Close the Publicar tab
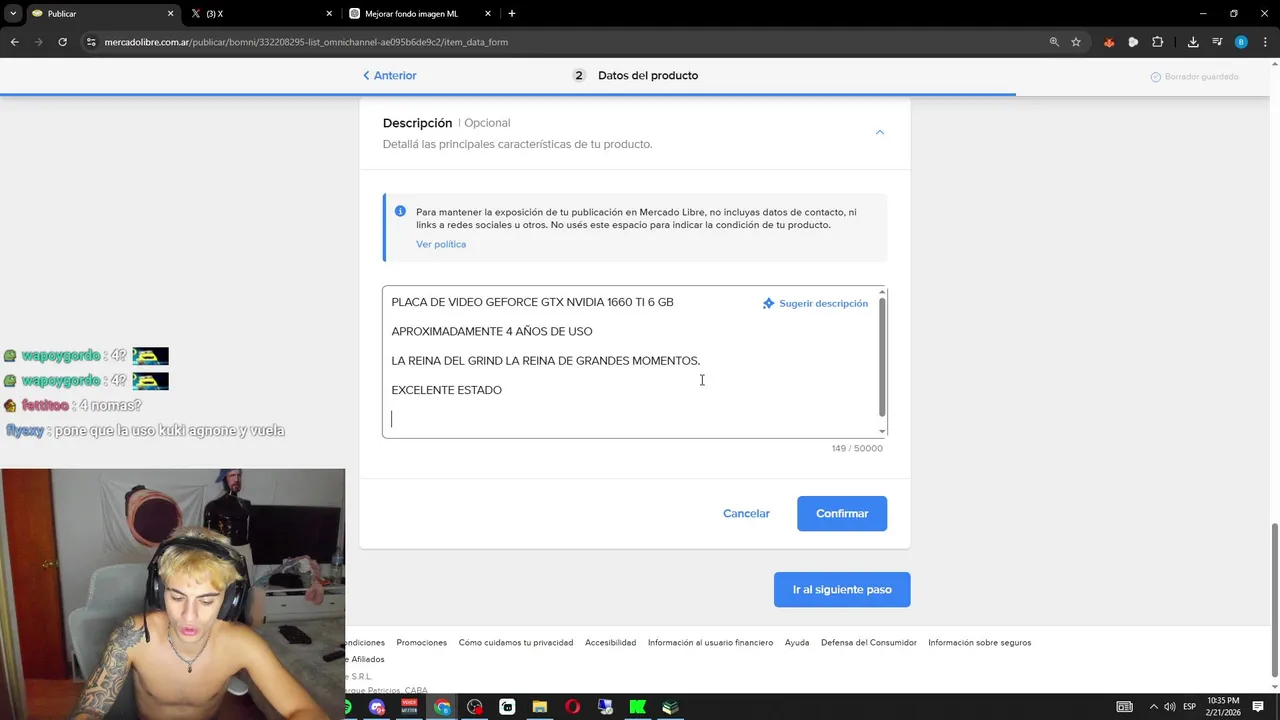 click(x=170, y=14)
